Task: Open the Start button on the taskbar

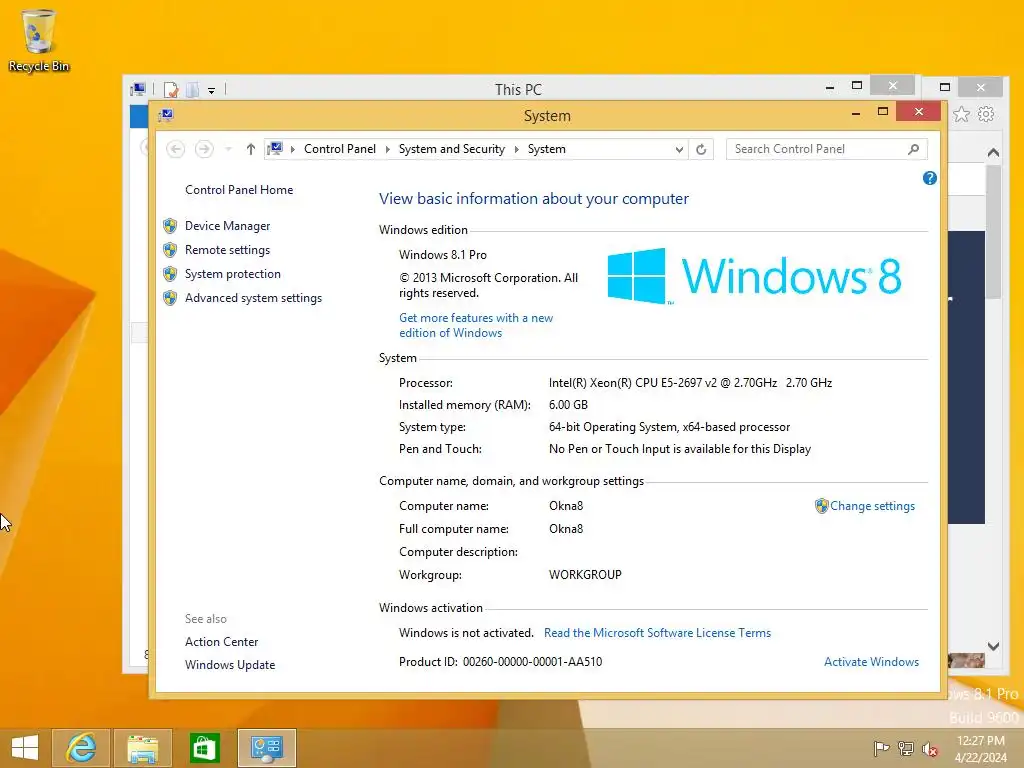Action: click(x=25, y=748)
